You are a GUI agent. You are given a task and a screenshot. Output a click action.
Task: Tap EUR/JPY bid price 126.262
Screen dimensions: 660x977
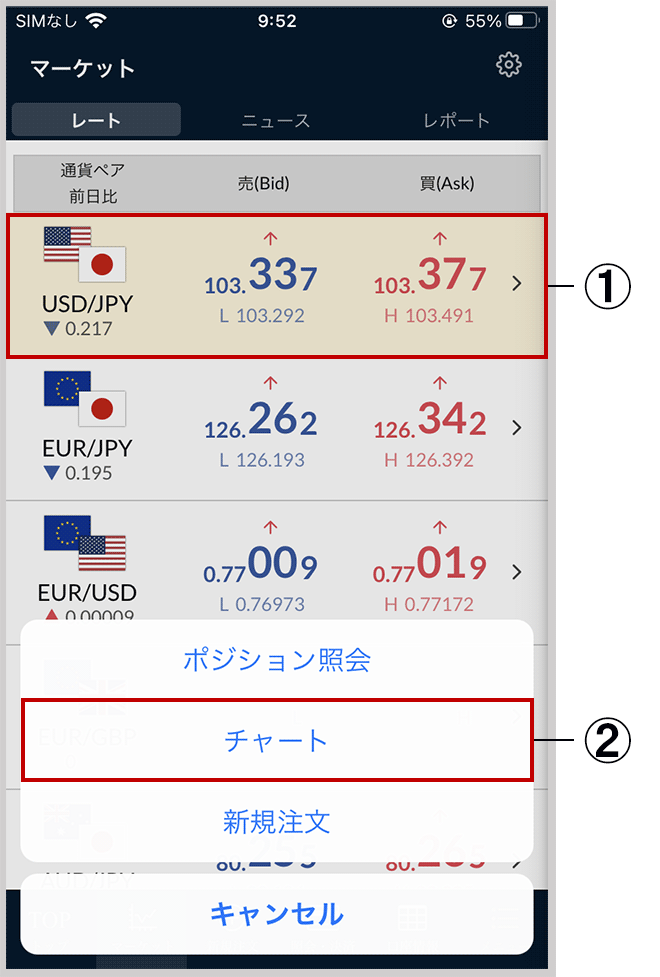[261, 419]
